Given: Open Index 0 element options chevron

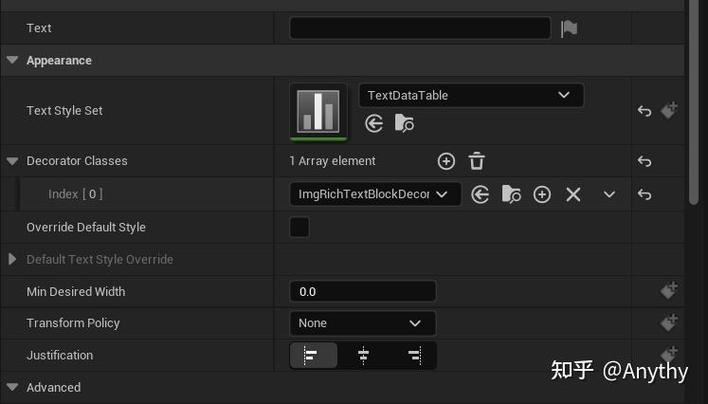Looking at the screenshot, I should tap(609, 195).
